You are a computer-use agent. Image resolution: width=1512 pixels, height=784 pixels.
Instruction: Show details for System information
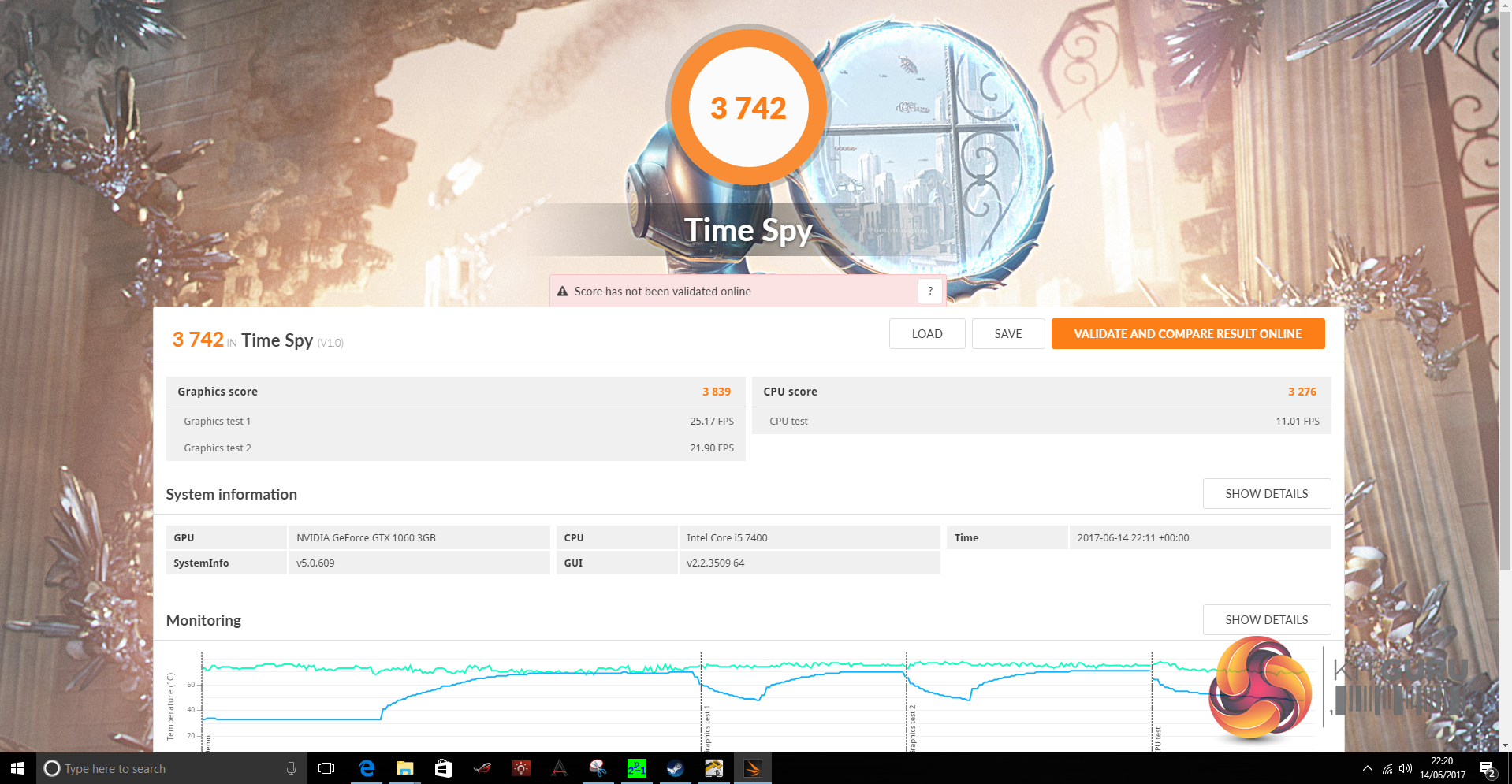(1267, 493)
